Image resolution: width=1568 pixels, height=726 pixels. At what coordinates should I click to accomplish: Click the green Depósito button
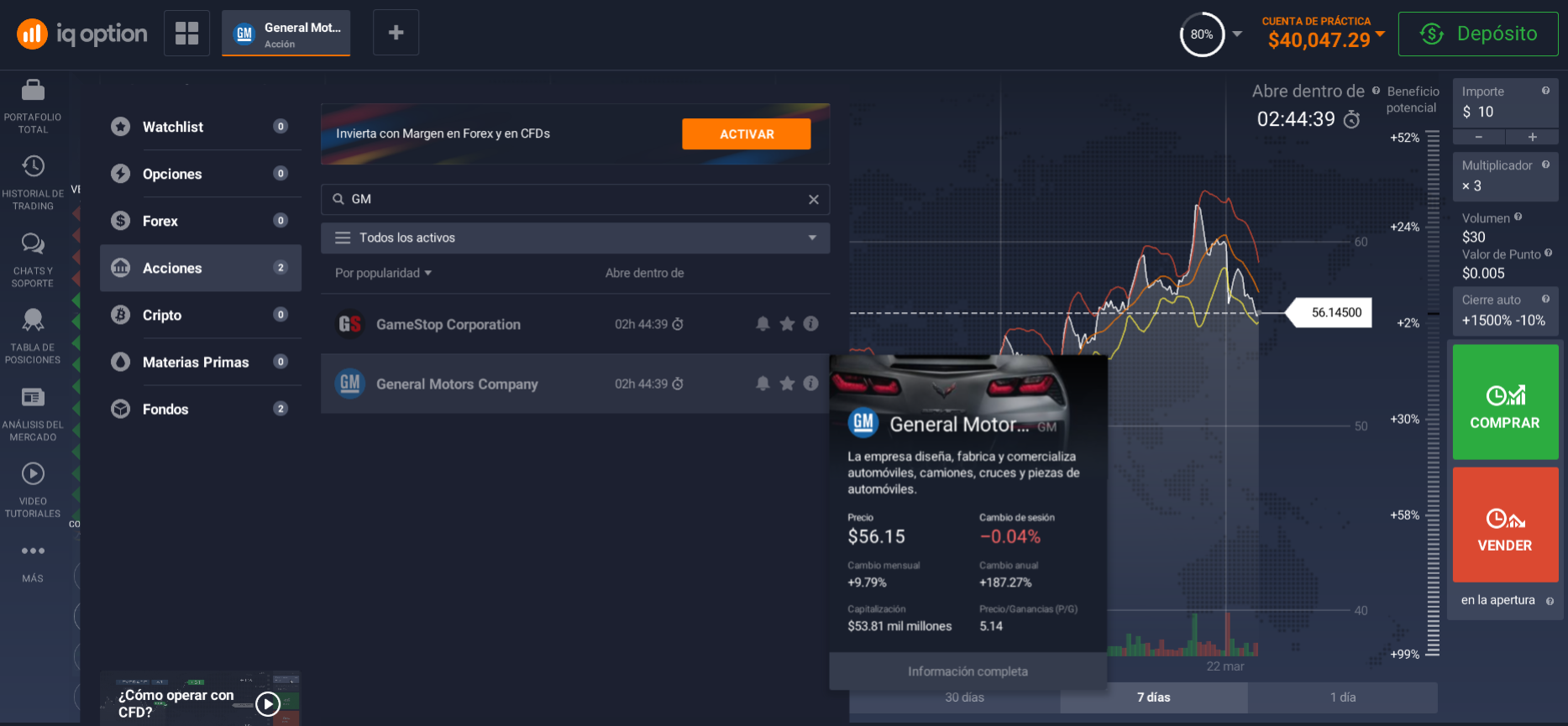pyautogui.click(x=1478, y=34)
